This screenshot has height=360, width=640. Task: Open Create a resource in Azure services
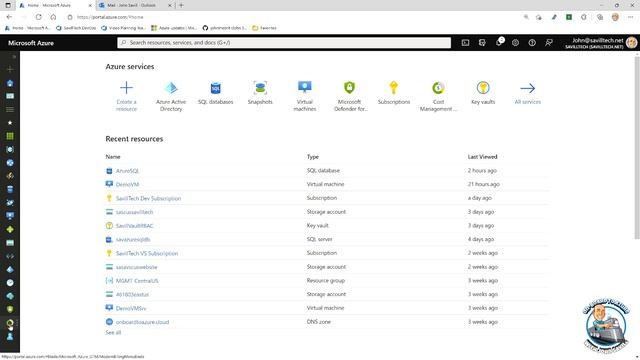[x=126, y=96]
